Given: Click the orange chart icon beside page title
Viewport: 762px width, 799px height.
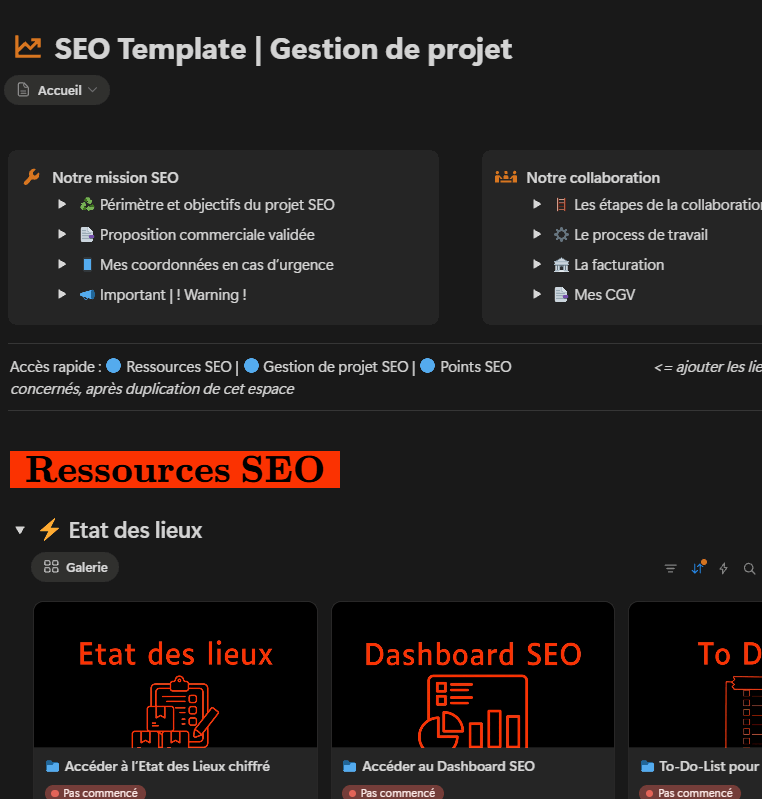Looking at the screenshot, I should [x=28, y=47].
